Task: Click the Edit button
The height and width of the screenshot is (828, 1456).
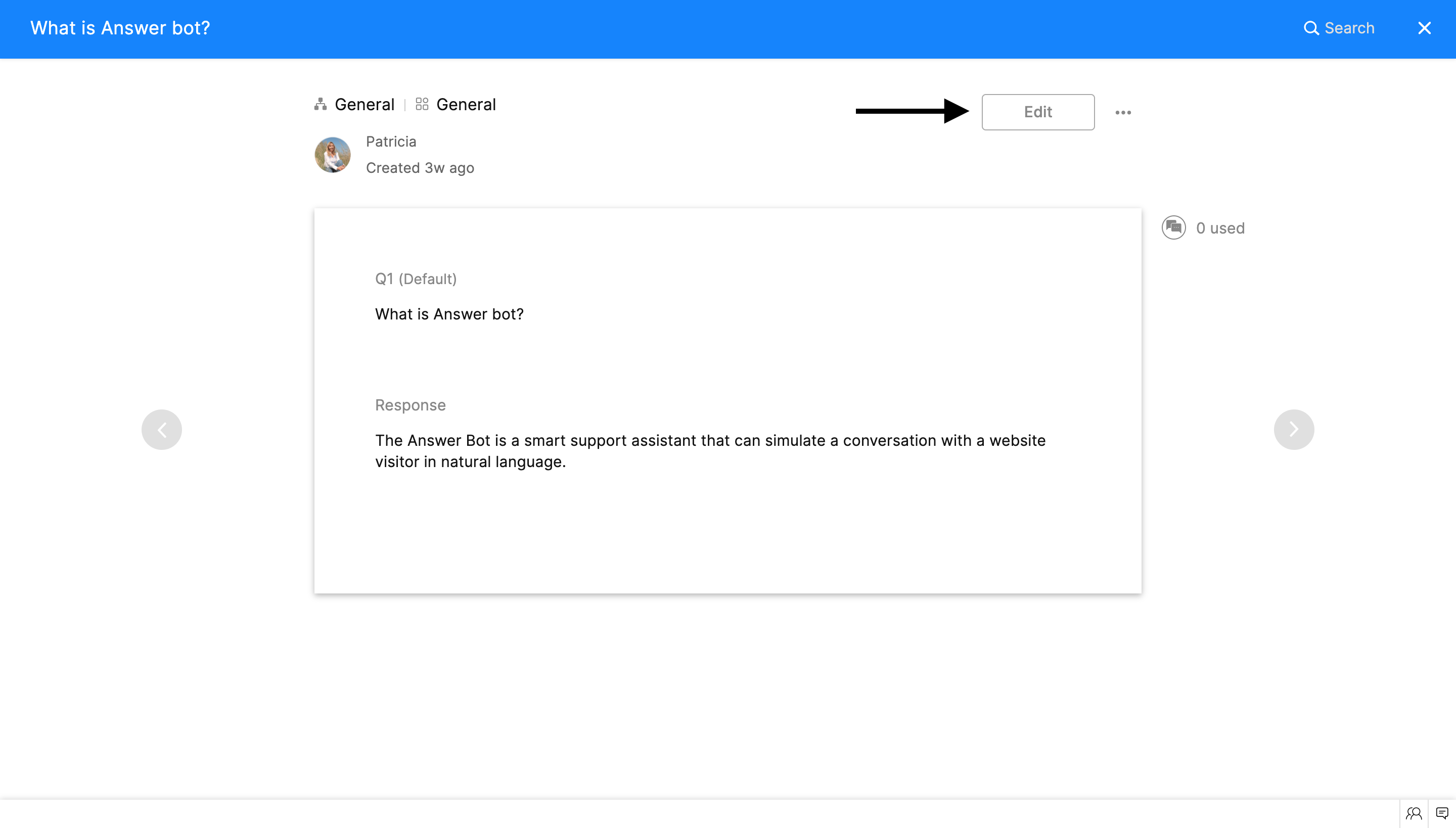Action: pyautogui.click(x=1037, y=112)
